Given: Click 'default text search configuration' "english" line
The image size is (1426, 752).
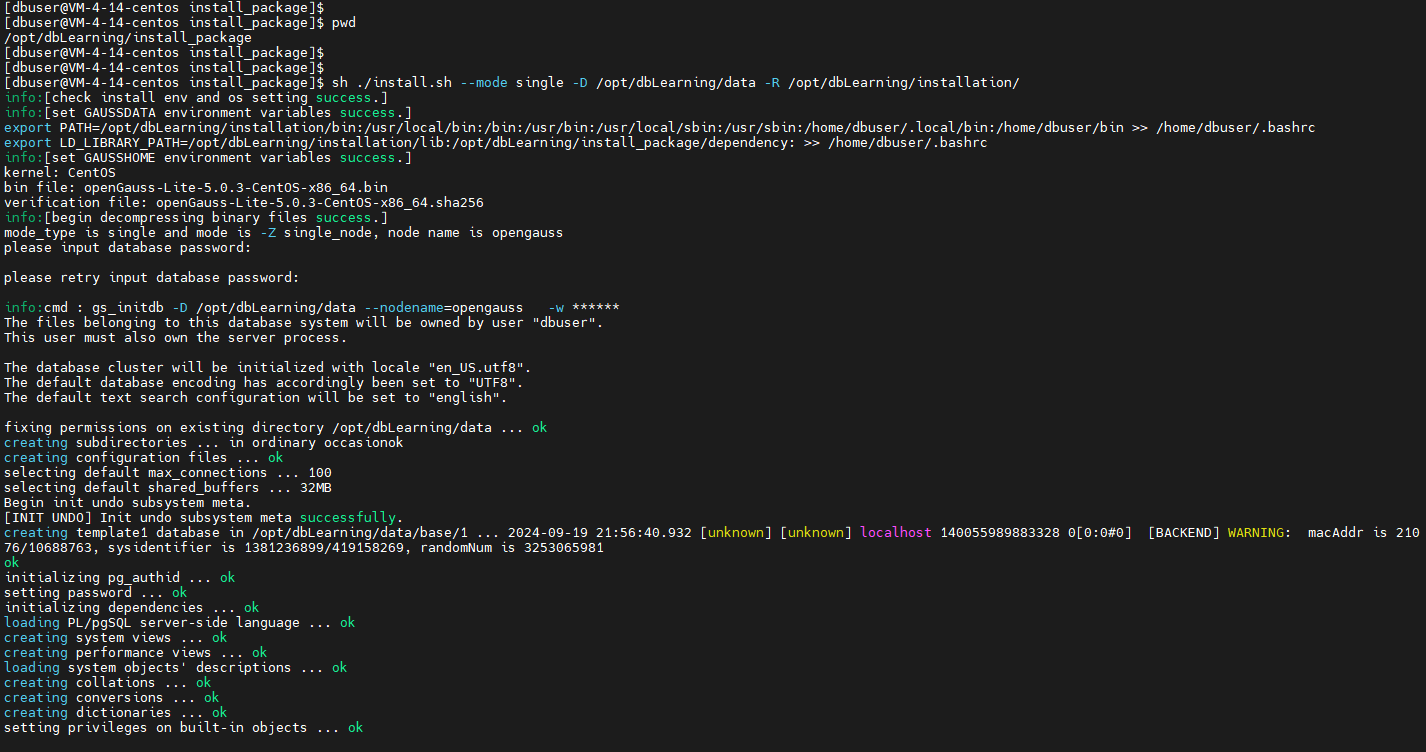Looking at the screenshot, I should 256,397.
